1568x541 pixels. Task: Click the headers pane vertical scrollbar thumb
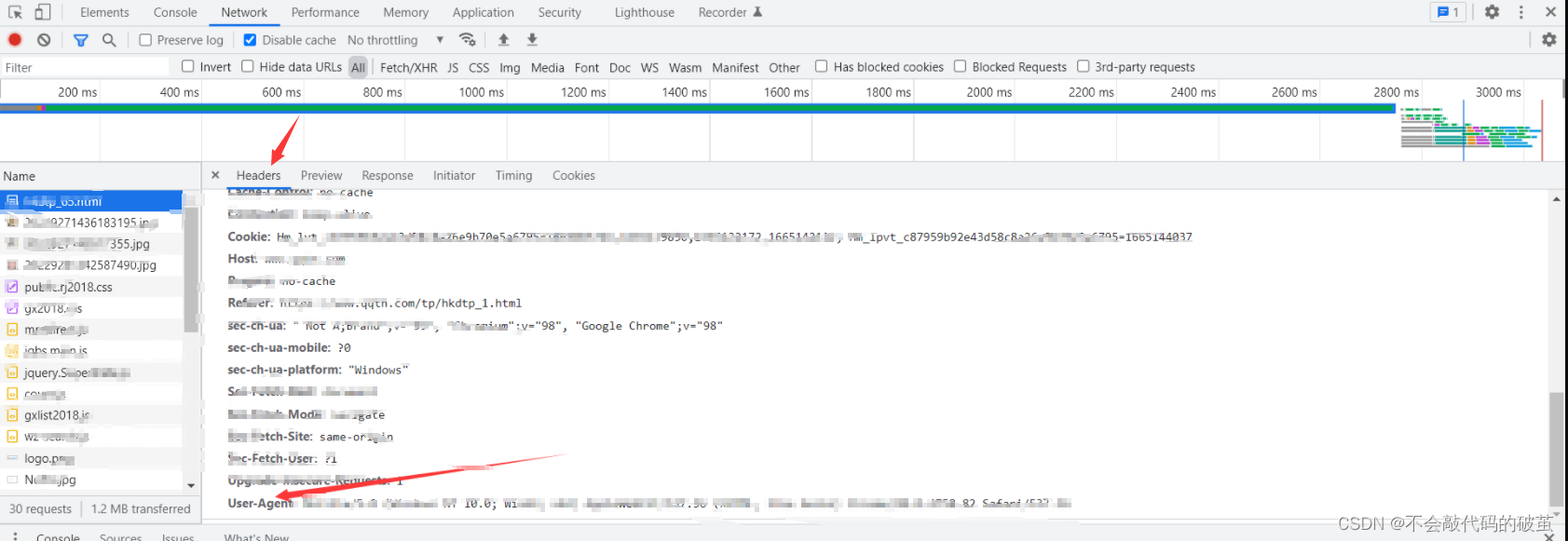click(x=1556, y=449)
